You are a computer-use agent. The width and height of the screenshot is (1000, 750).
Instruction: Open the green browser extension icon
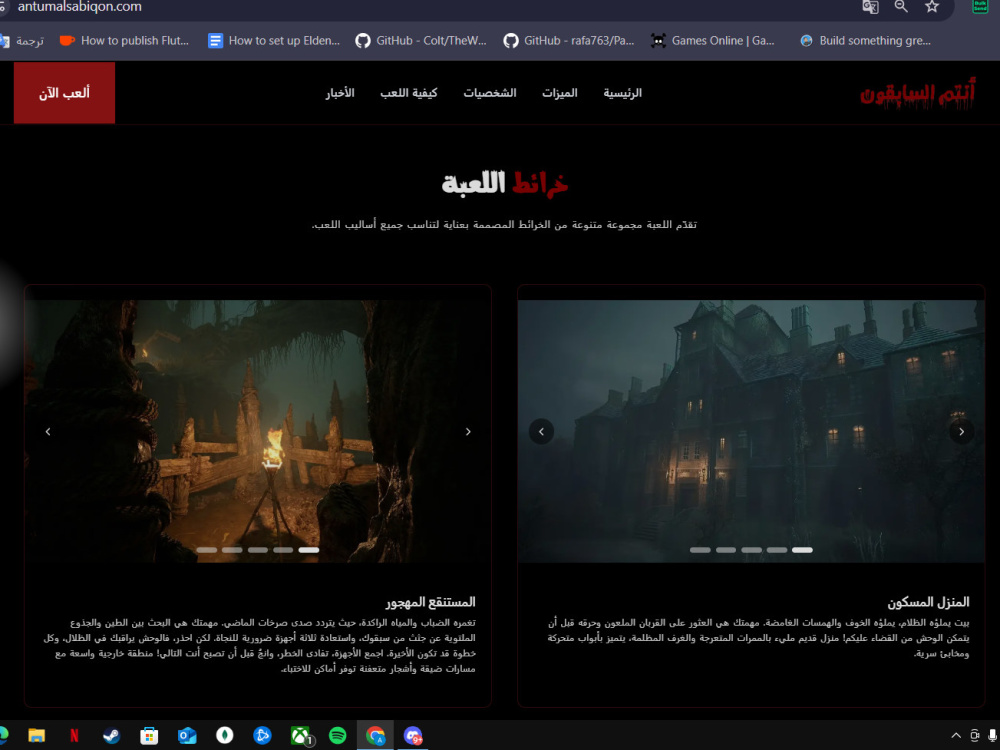coord(980,6)
